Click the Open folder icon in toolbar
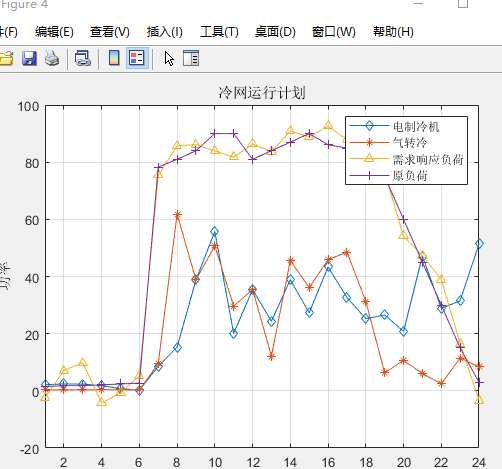 click(6, 58)
